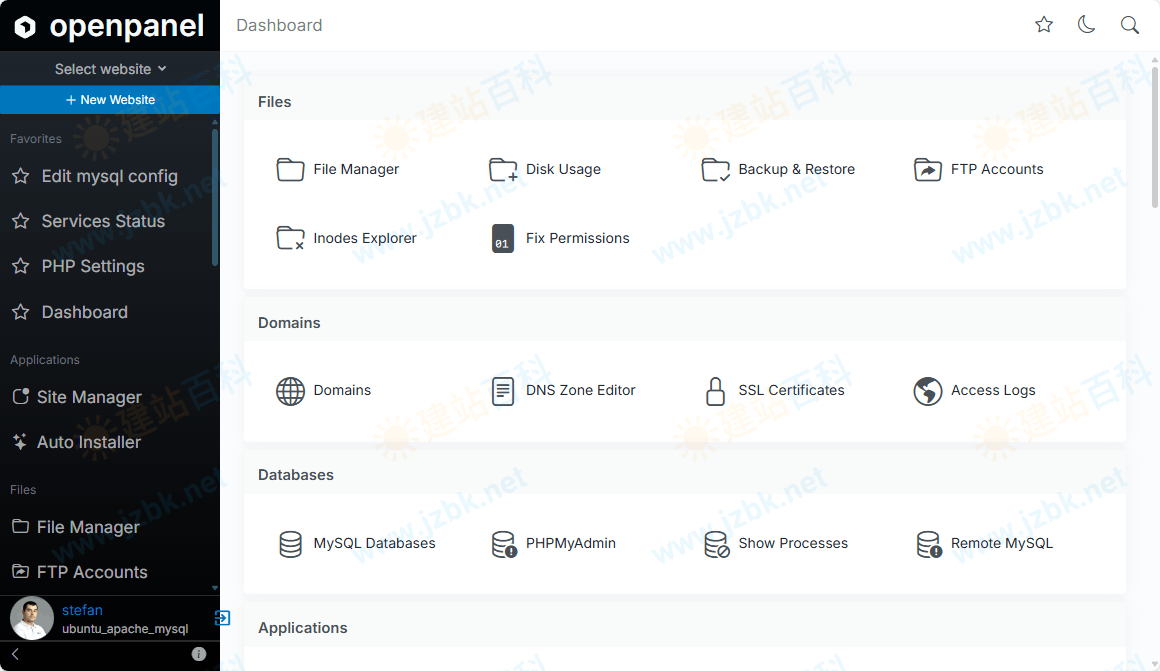
Task: Open the stefan user profile link
Action: (82, 609)
